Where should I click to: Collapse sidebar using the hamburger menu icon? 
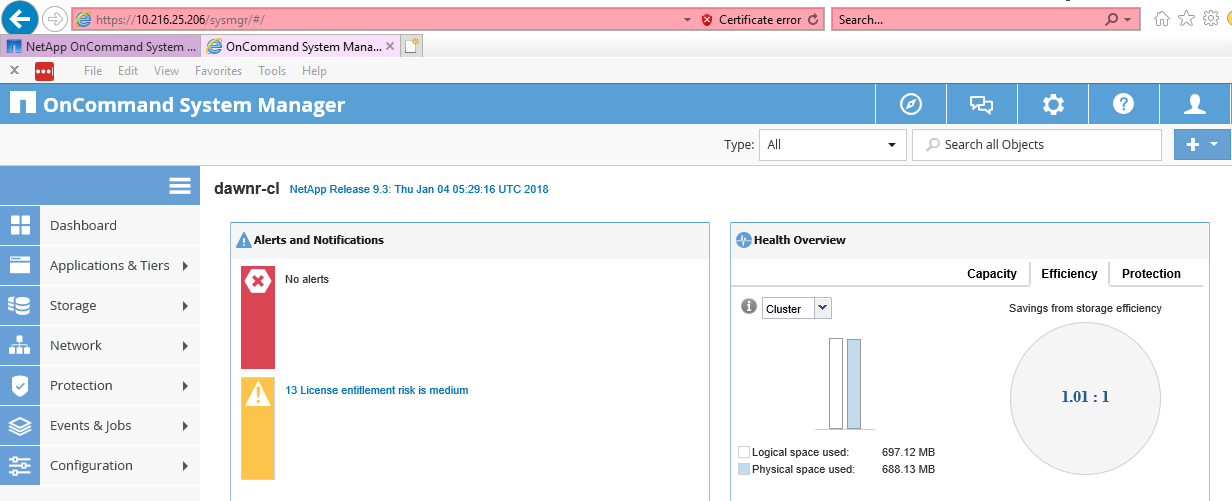[180, 186]
